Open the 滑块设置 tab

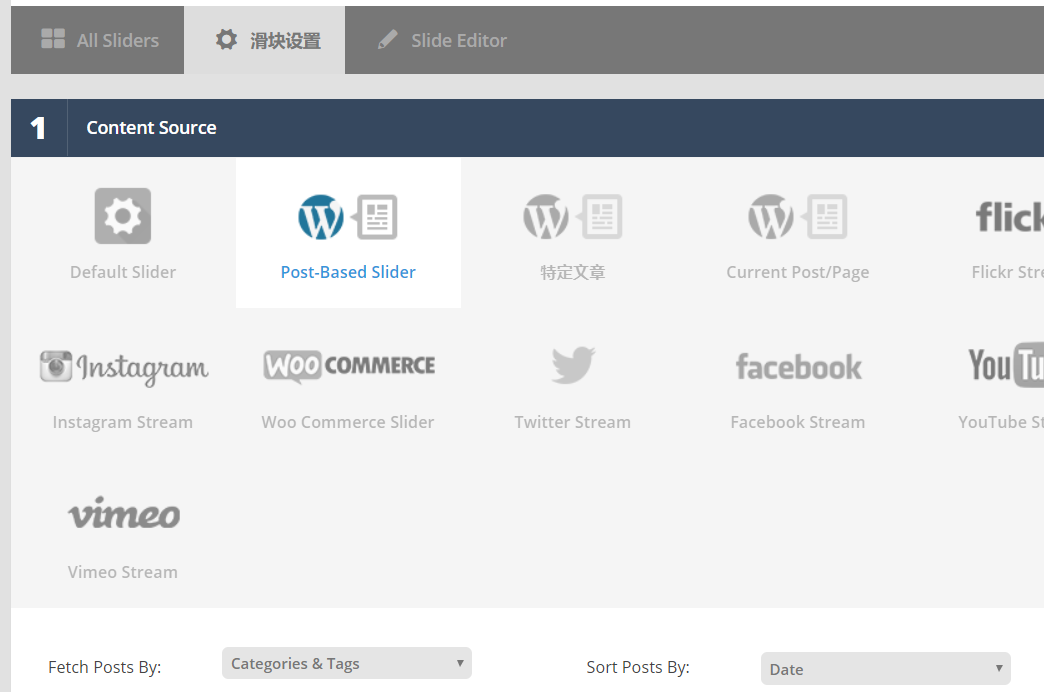coord(267,40)
